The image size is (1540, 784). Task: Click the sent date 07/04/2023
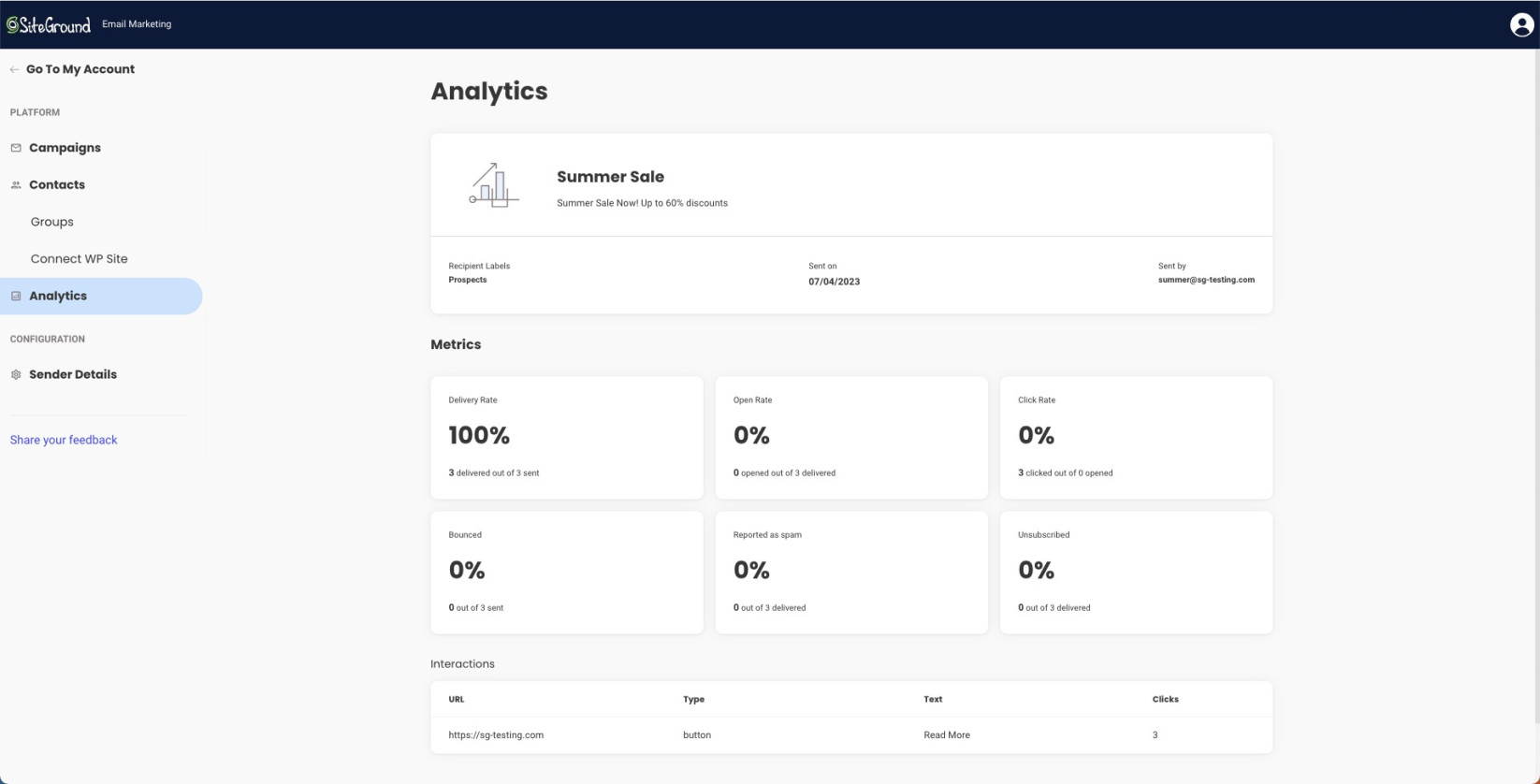point(835,282)
